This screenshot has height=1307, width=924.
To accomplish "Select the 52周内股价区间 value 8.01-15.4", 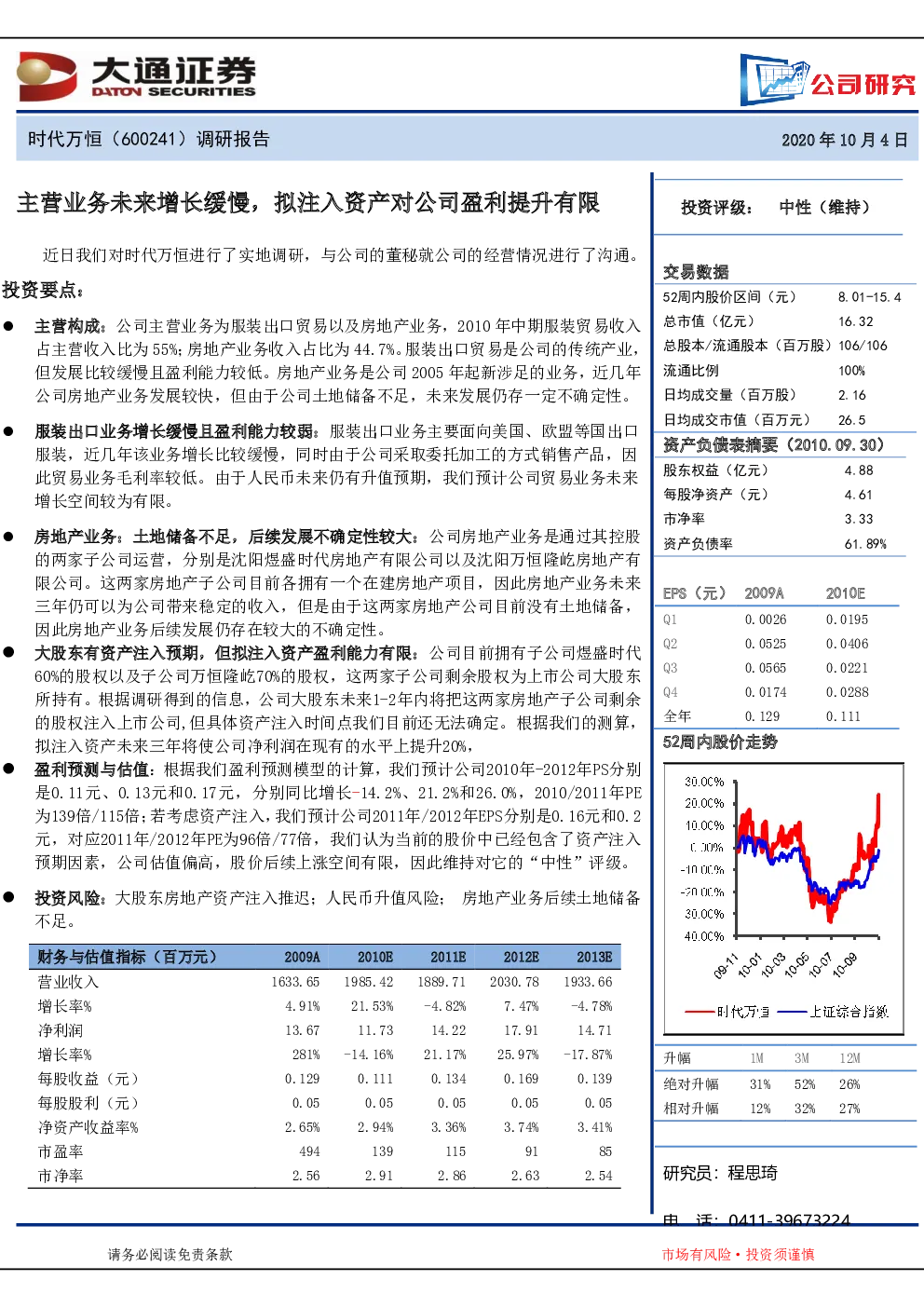I will coord(869,297).
